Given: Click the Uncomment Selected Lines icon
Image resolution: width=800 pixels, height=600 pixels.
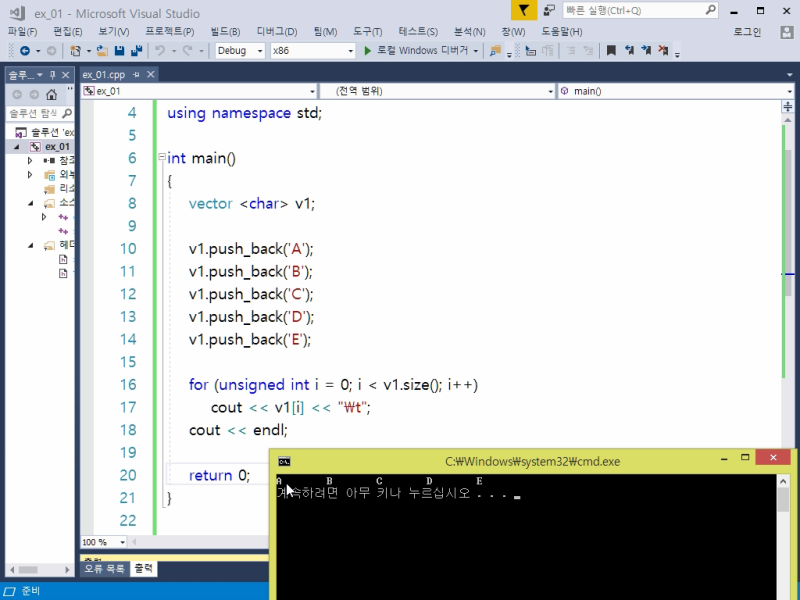Looking at the screenshot, I should [588, 51].
